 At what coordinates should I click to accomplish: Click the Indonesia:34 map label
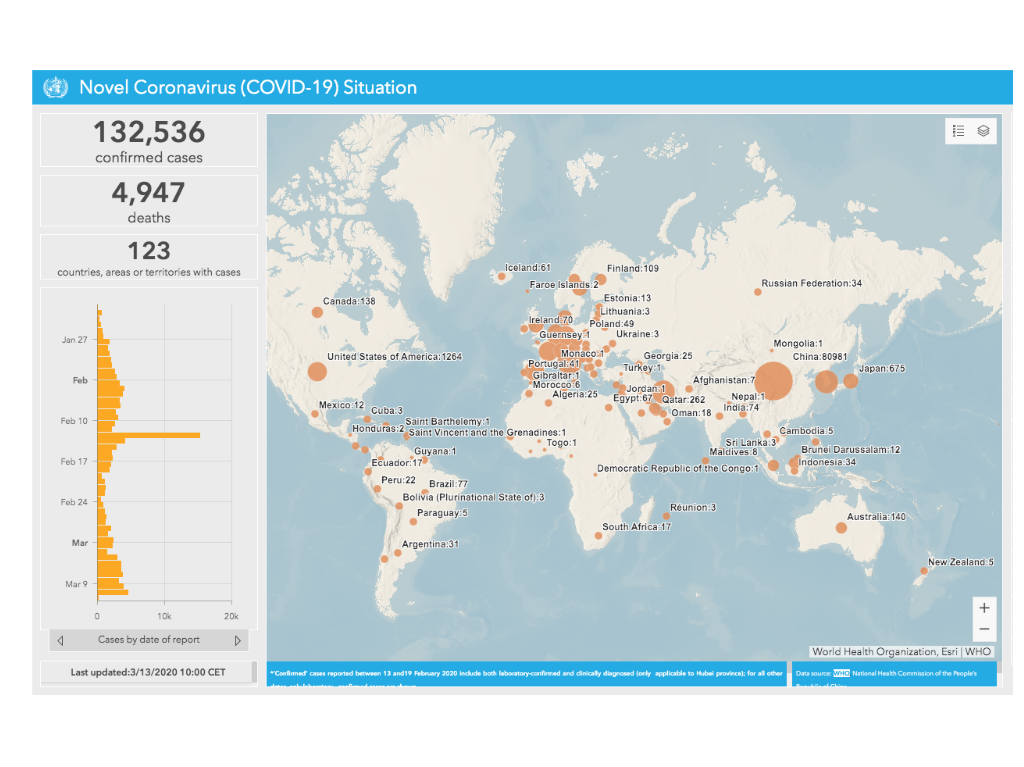pos(827,462)
